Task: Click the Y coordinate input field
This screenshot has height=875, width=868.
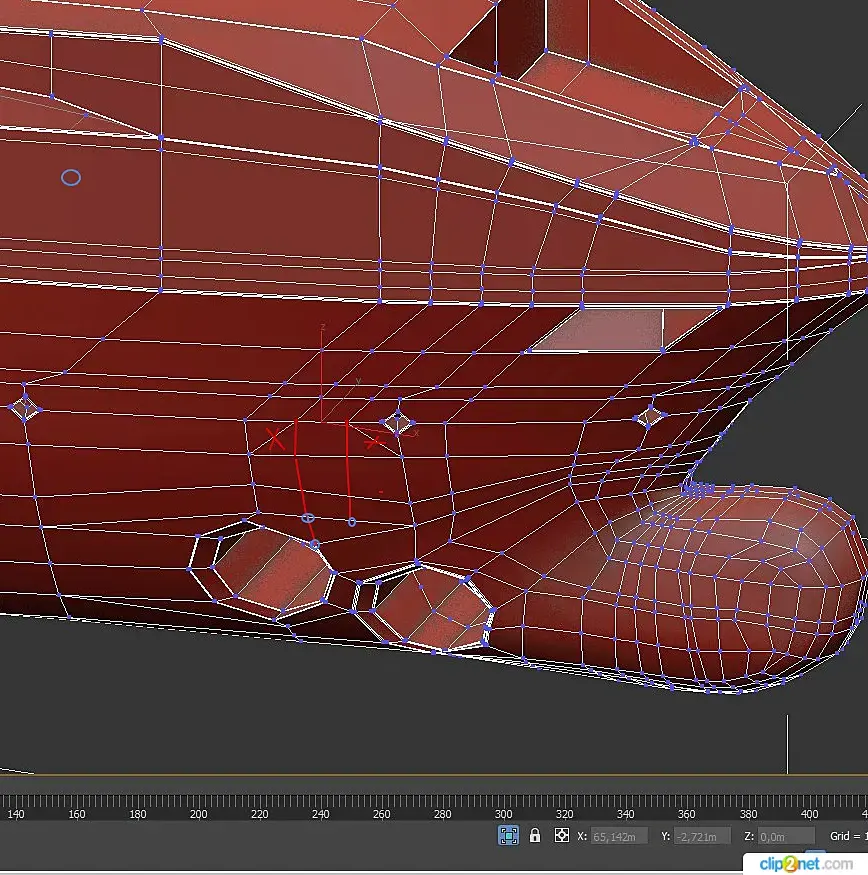Action: coord(702,836)
